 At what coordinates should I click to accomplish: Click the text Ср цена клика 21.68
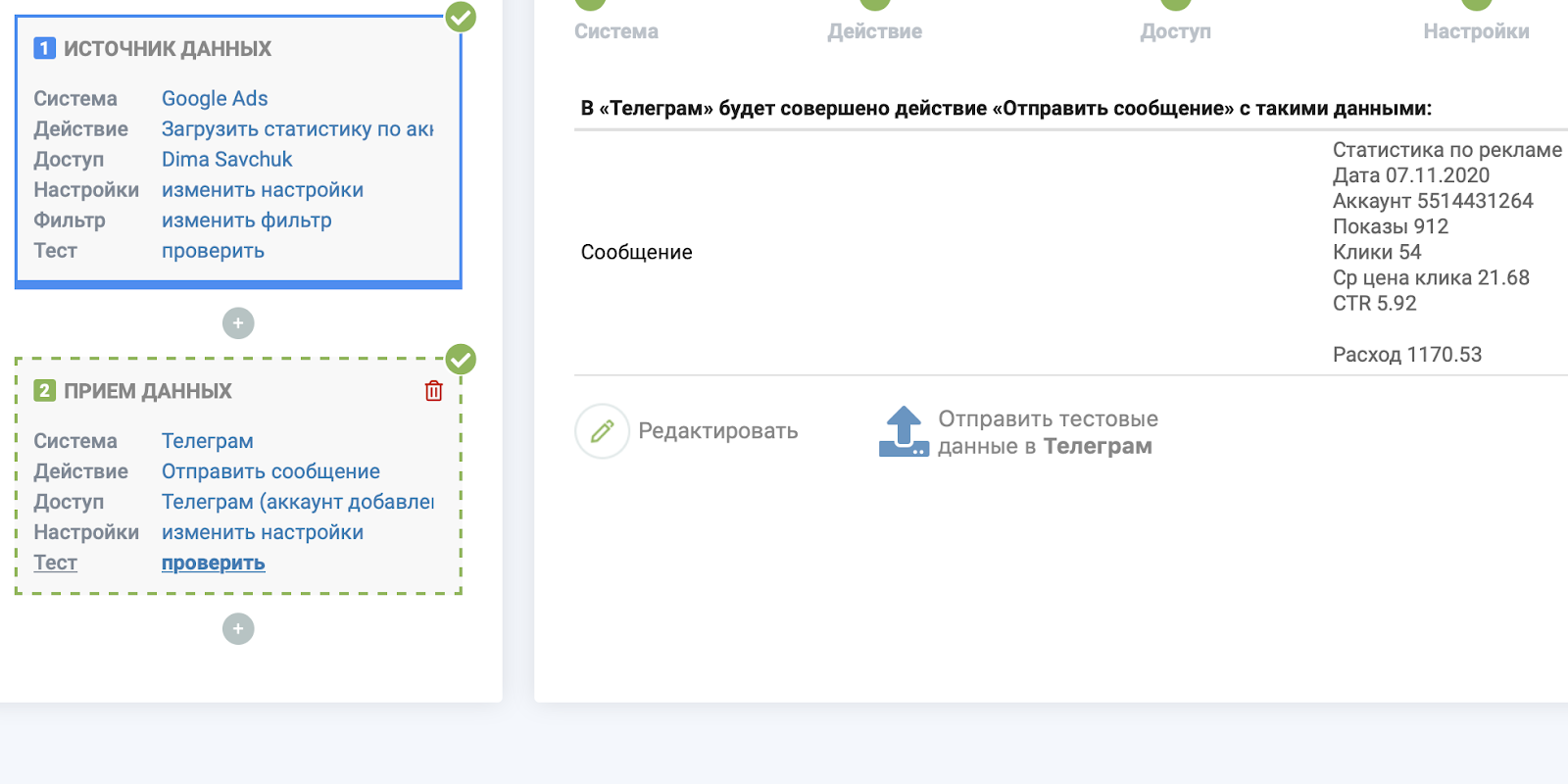tap(1431, 277)
